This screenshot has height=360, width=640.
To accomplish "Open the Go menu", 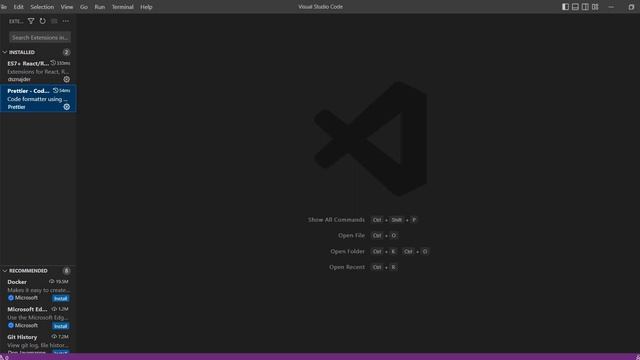I will pyautogui.click(x=84, y=7).
